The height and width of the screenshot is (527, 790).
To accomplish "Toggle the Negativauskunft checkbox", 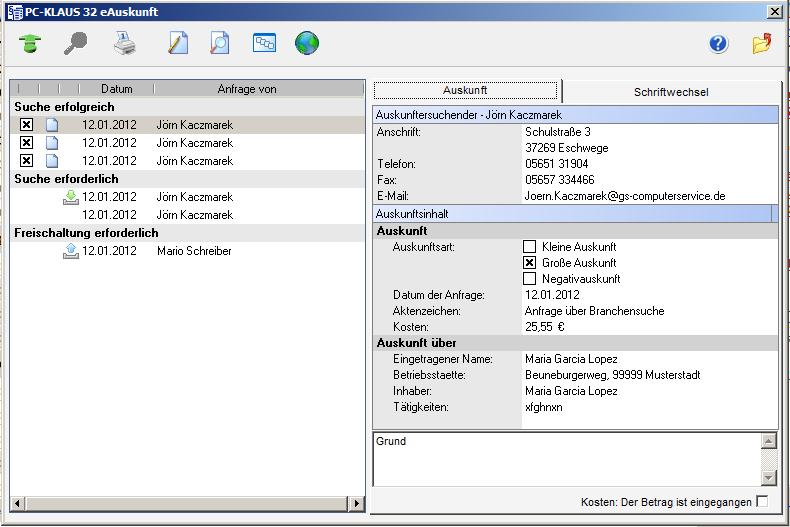I will (x=530, y=279).
